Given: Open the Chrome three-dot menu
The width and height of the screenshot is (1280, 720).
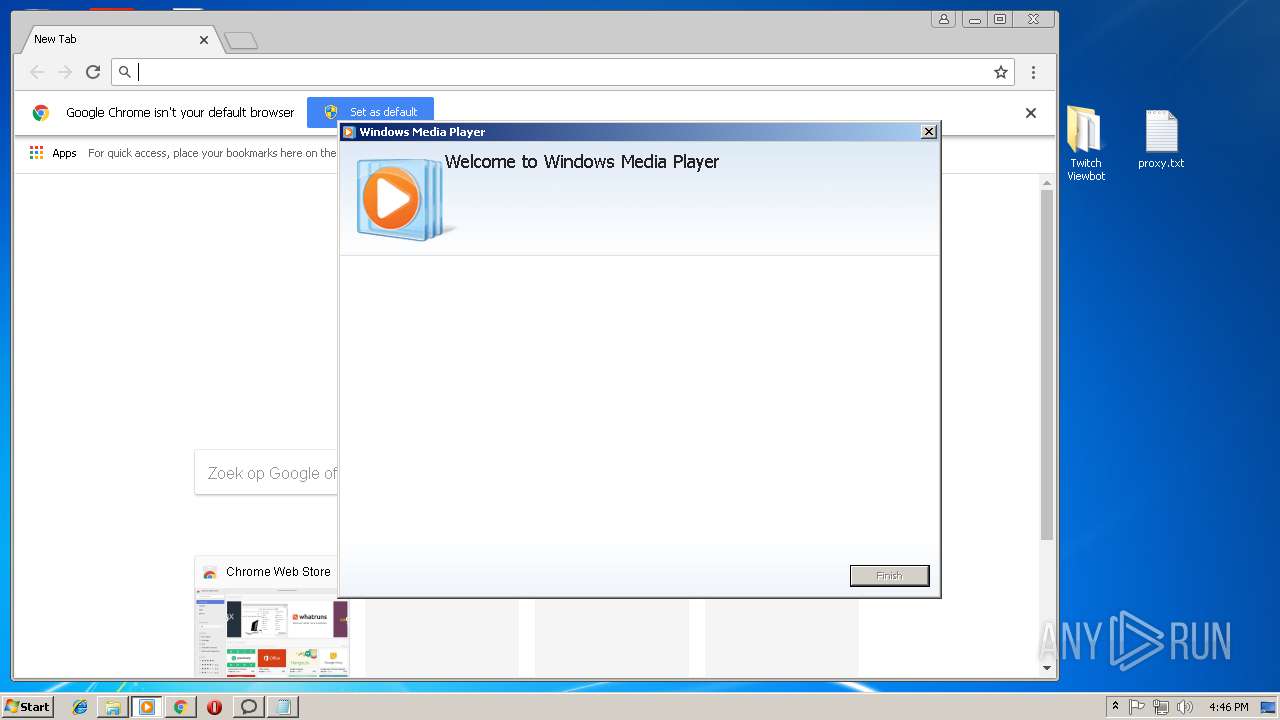Looking at the screenshot, I should pyautogui.click(x=1033, y=72).
